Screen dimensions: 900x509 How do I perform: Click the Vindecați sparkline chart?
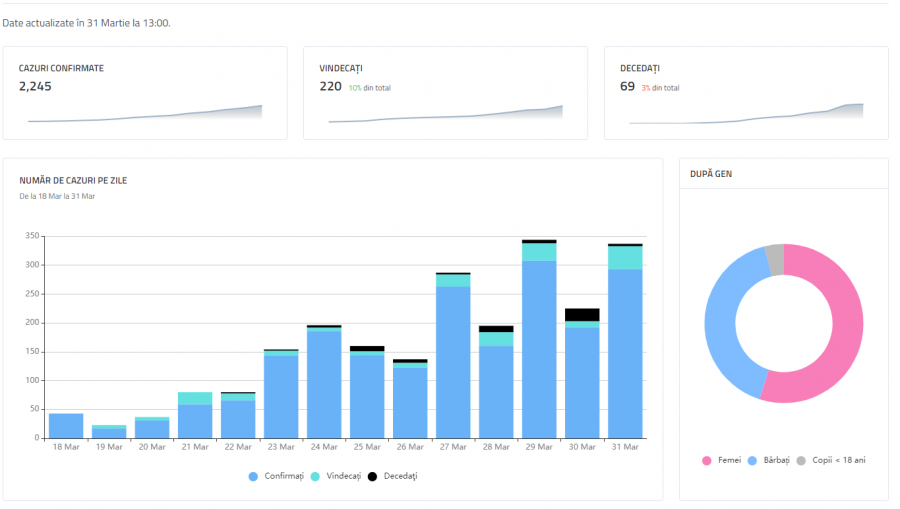445,114
